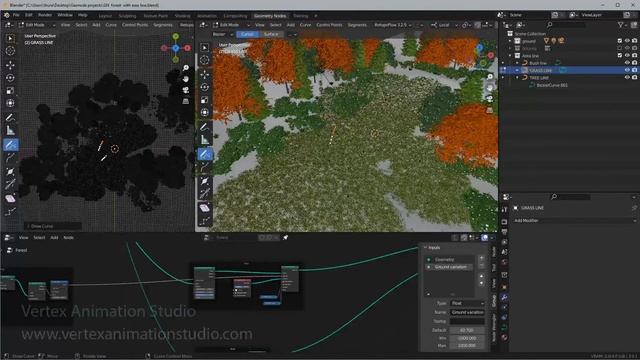Viewport: 640px width, 360px height.
Task: Open the input Type Float dropdown
Action: click(x=467, y=303)
